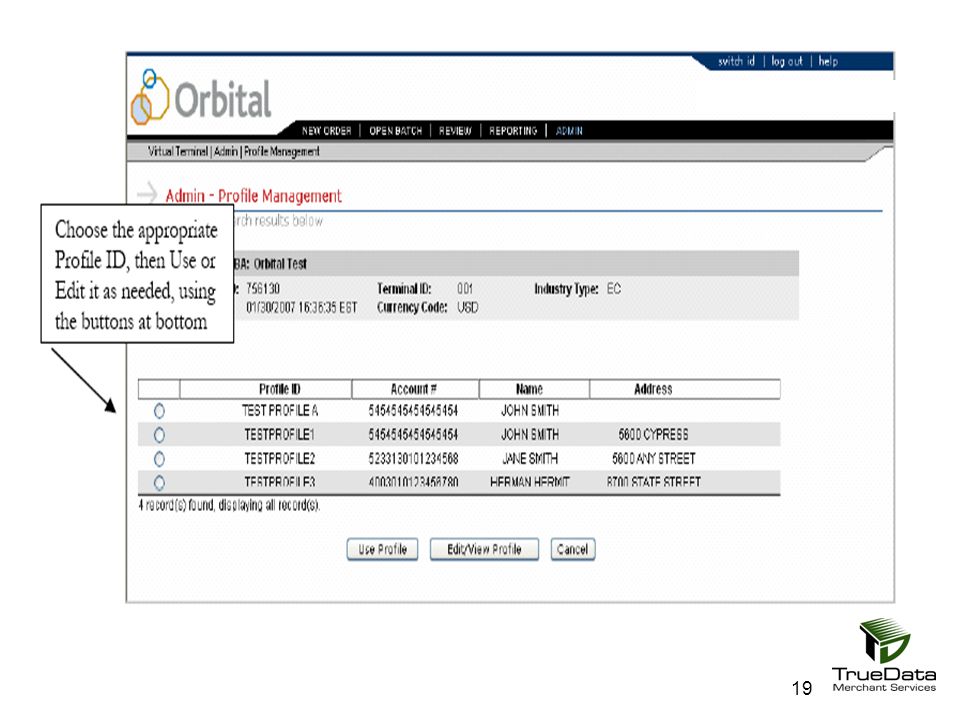Click the 4 record(s) found status text
Image resolution: width=960 pixels, height=720 pixels.
229,505
